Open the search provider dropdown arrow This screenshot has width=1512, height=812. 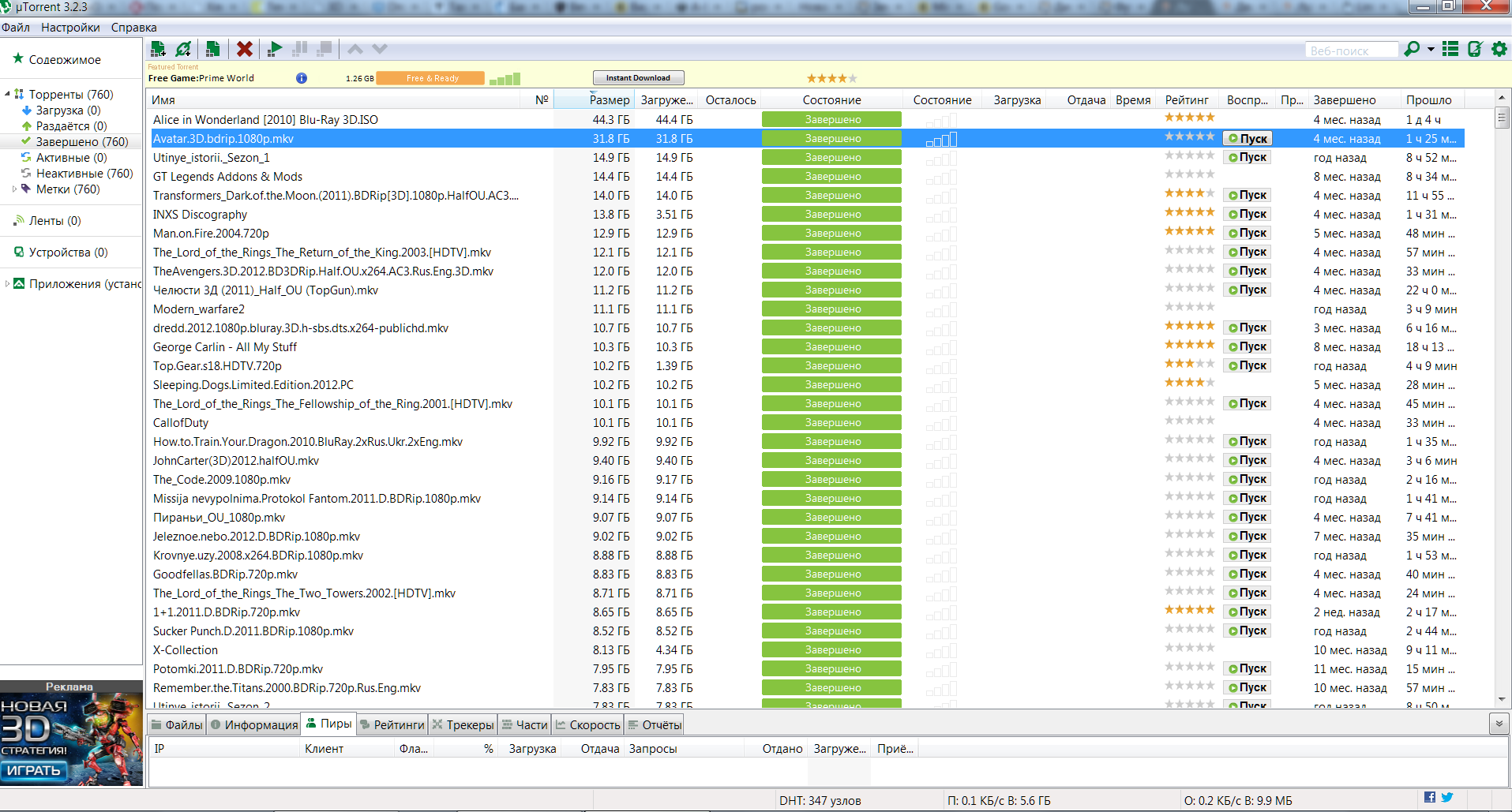click(1431, 50)
